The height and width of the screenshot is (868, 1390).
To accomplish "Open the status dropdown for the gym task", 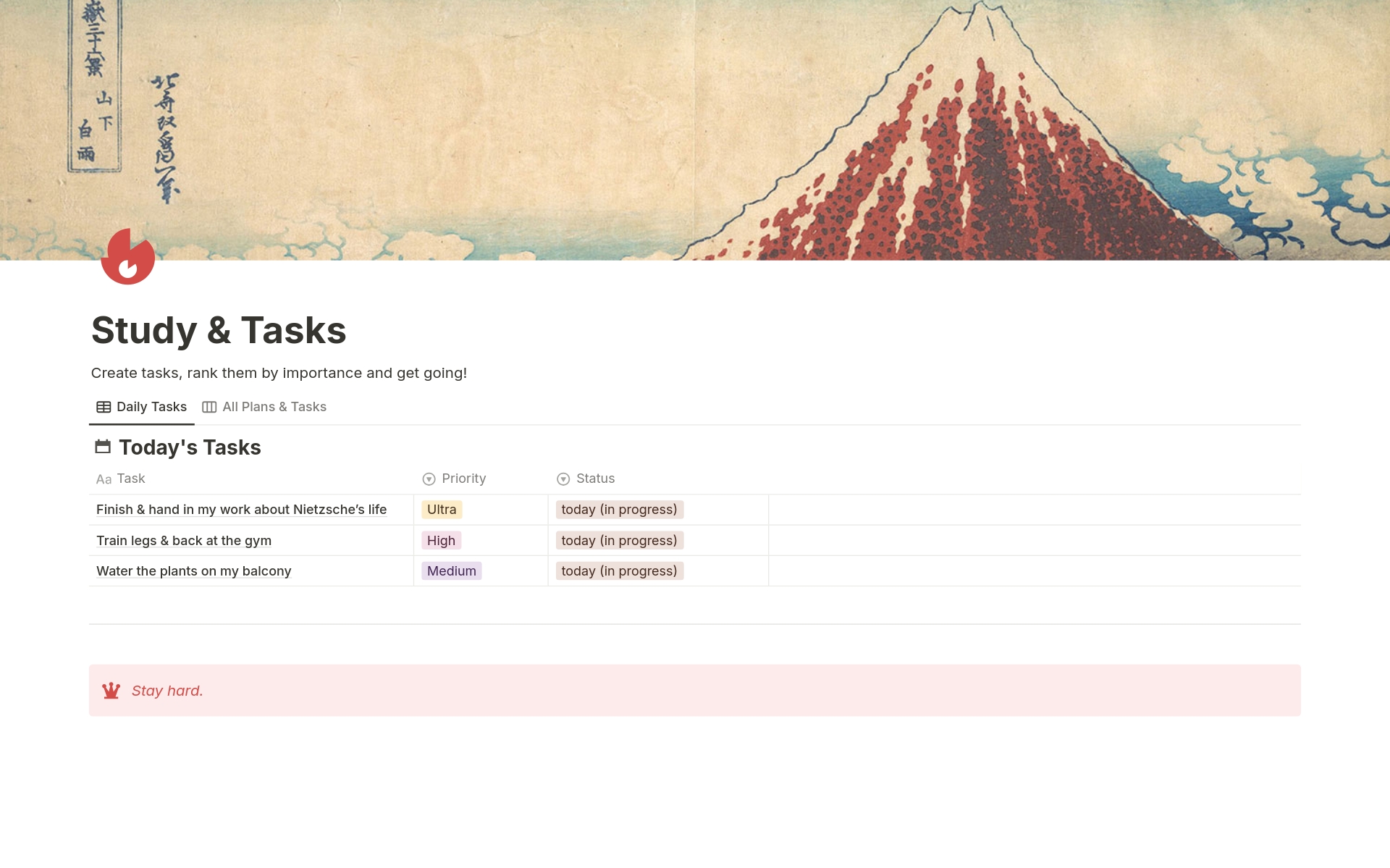I will 619,540.
